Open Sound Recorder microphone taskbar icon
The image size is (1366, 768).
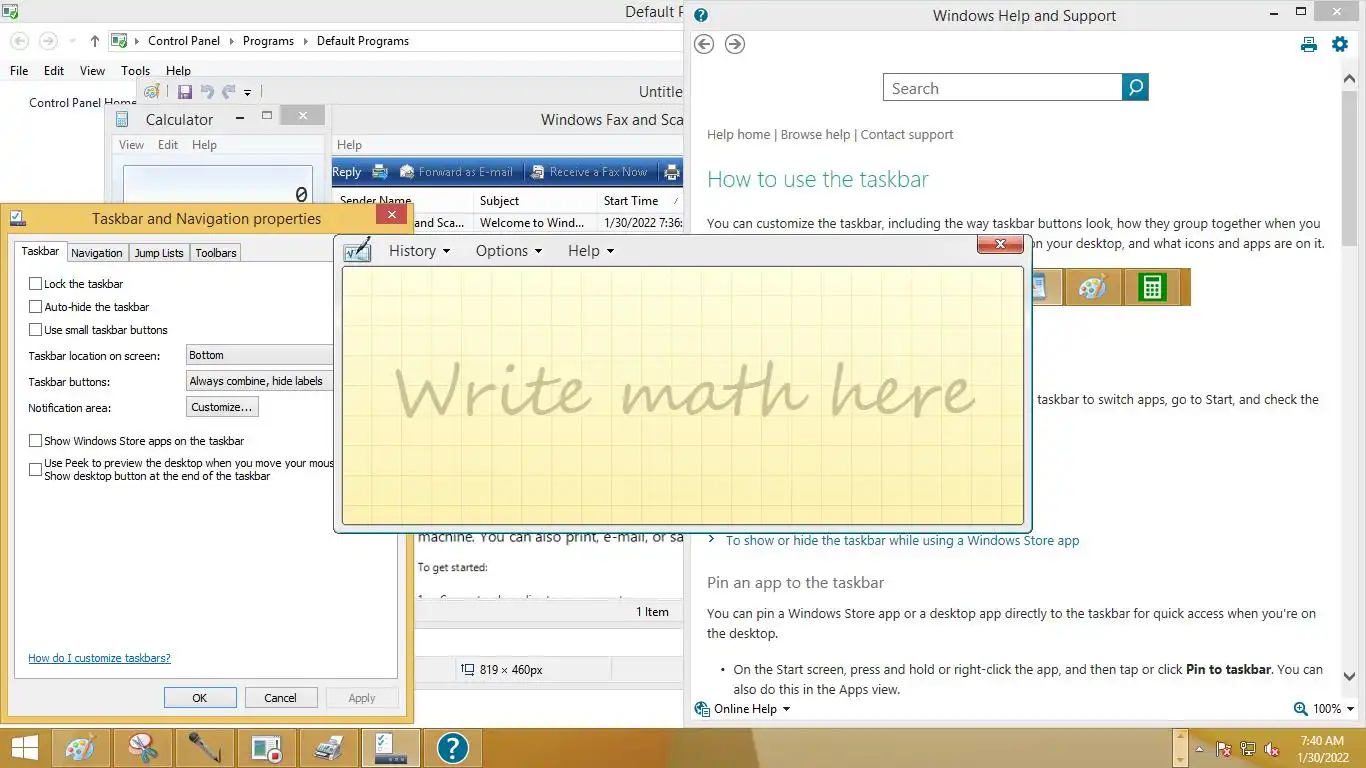pos(204,748)
